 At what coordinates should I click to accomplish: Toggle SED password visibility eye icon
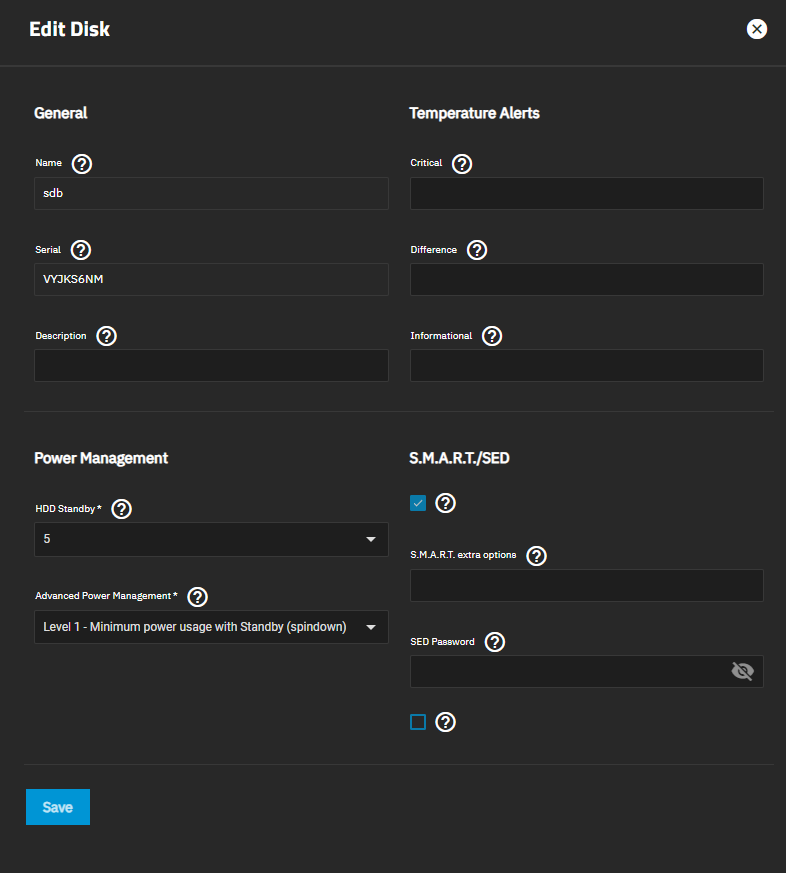click(743, 671)
